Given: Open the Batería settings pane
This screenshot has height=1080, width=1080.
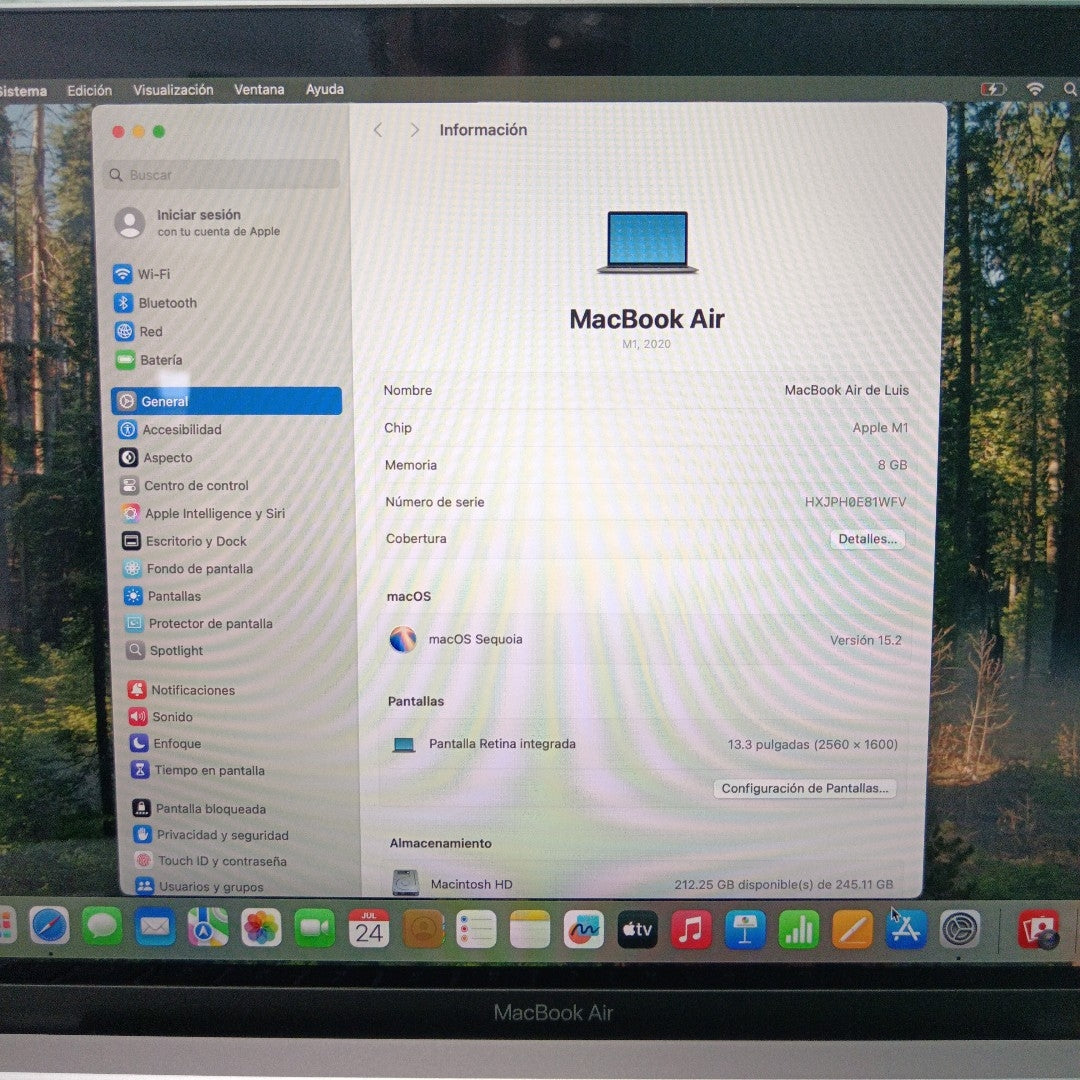Looking at the screenshot, I should pos(160,360).
